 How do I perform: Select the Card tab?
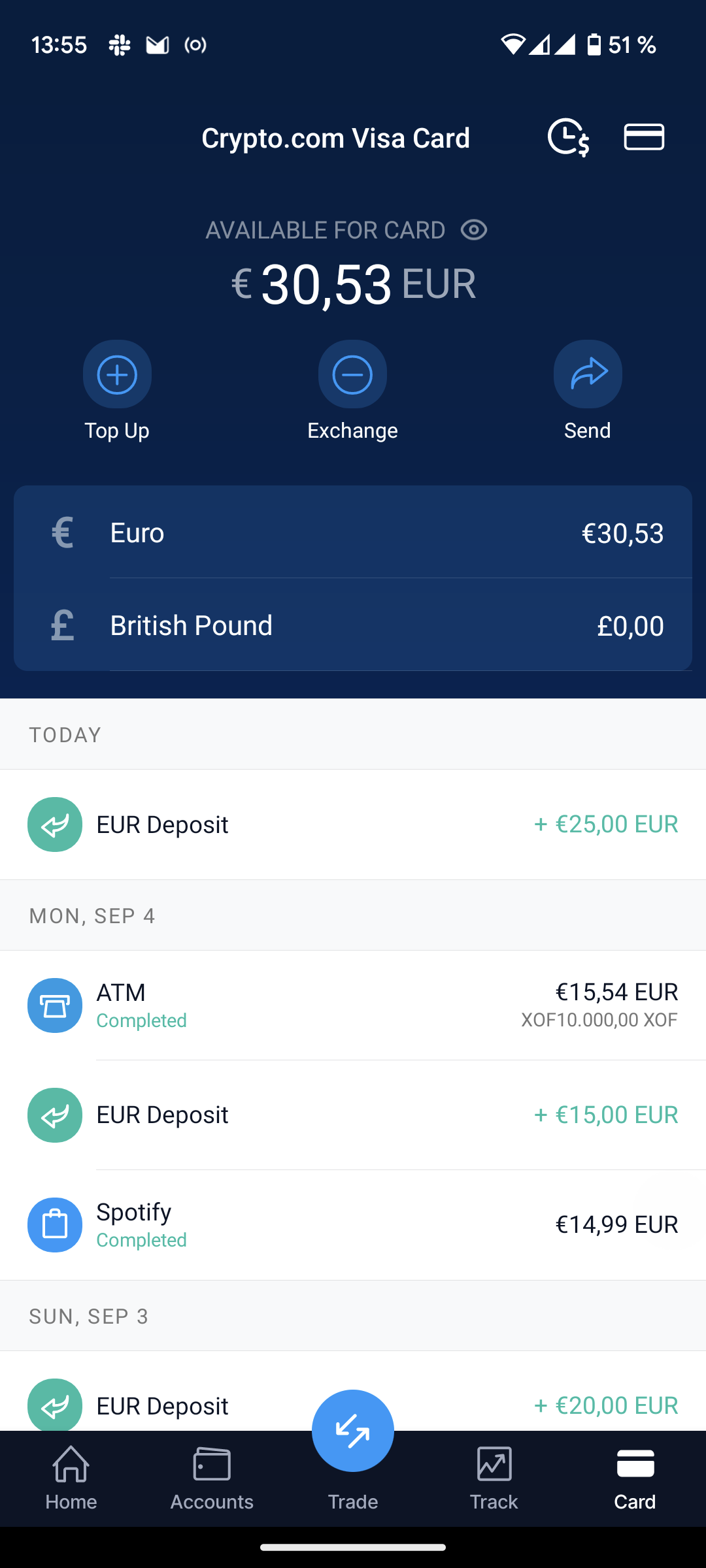coord(635,1478)
